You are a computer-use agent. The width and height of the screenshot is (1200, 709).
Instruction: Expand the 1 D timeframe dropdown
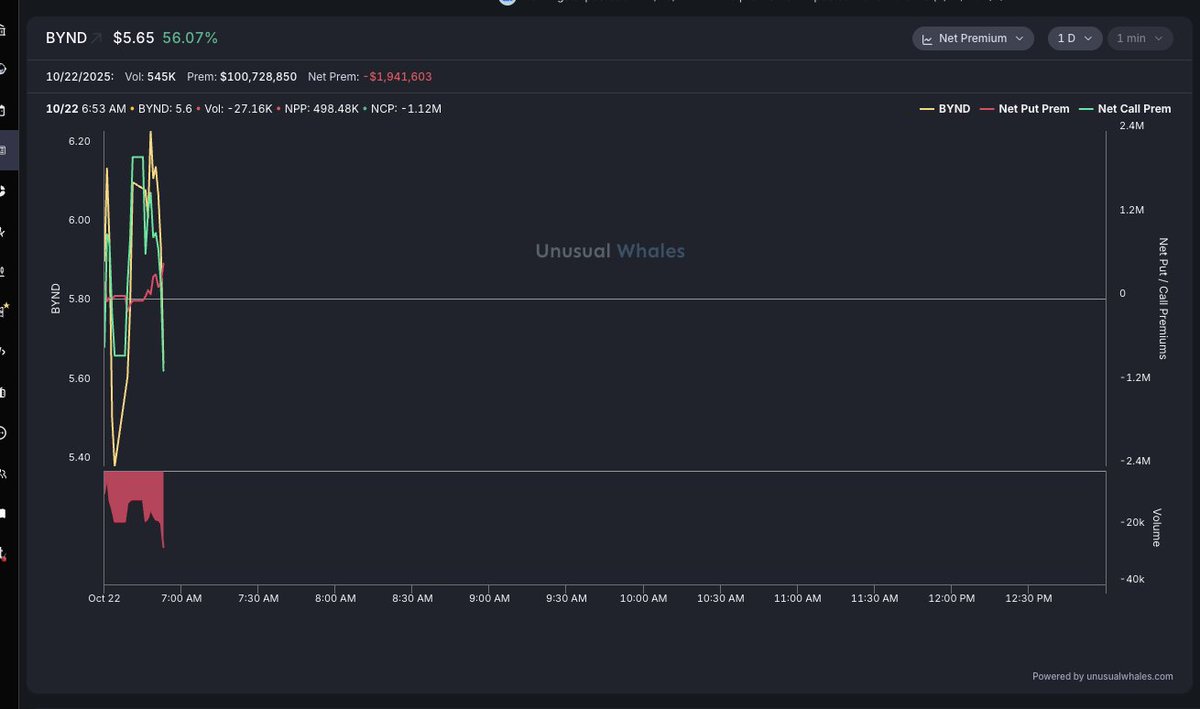(x=1075, y=38)
